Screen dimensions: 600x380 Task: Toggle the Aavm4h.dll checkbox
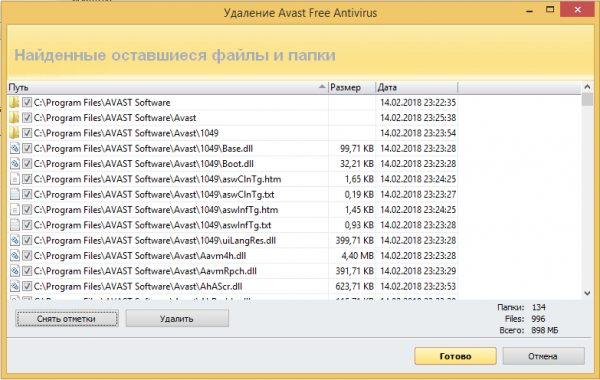(x=27, y=255)
